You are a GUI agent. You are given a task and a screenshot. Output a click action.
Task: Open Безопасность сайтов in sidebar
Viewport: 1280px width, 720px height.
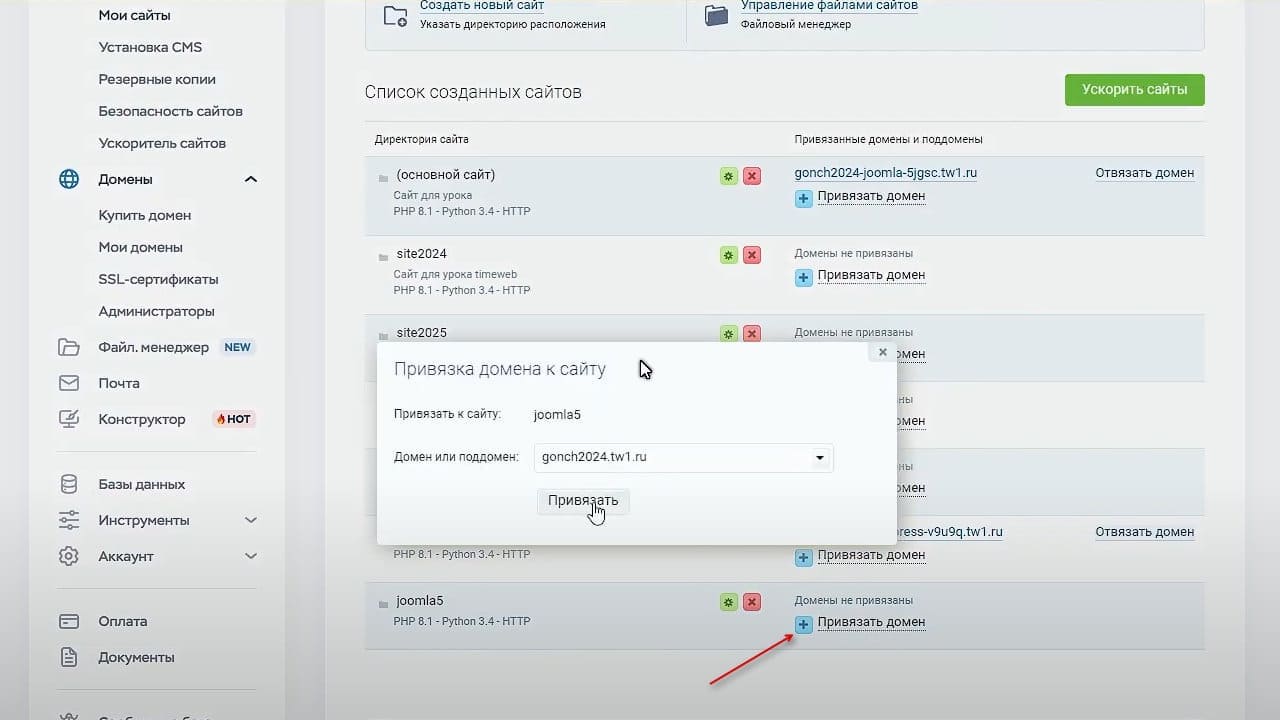(x=171, y=111)
